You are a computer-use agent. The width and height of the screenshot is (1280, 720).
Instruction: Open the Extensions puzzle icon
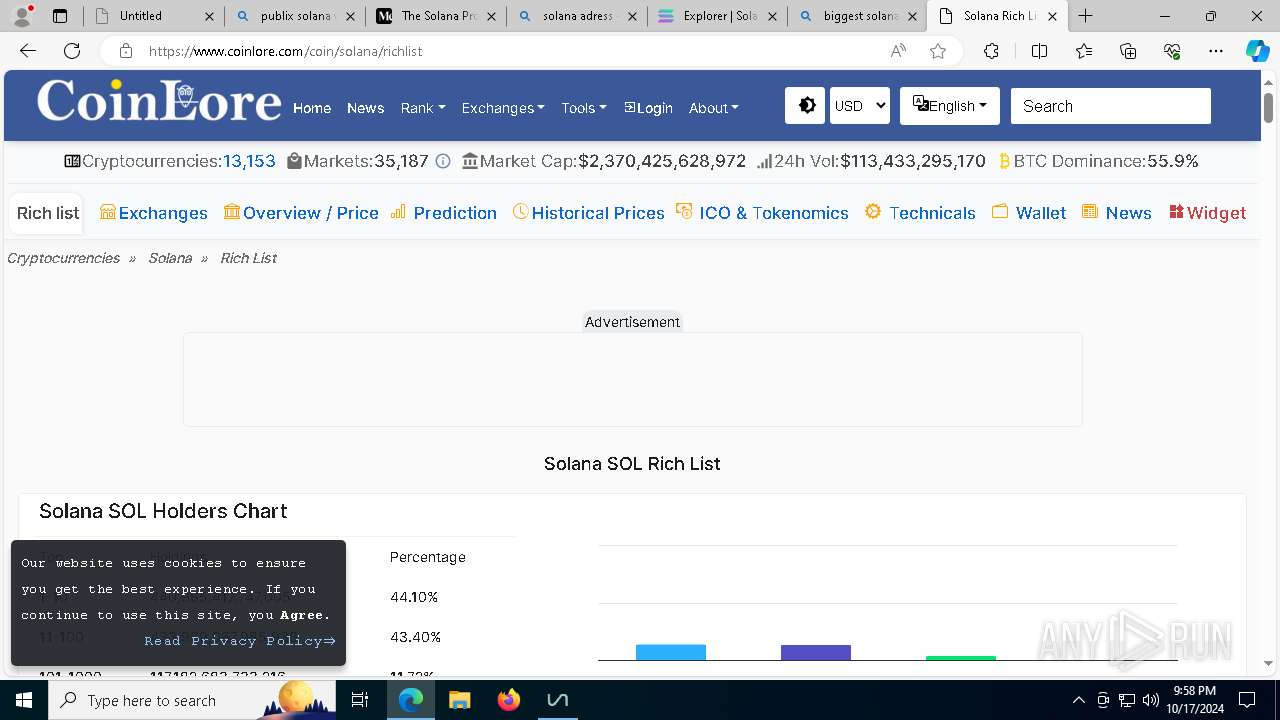point(991,51)
